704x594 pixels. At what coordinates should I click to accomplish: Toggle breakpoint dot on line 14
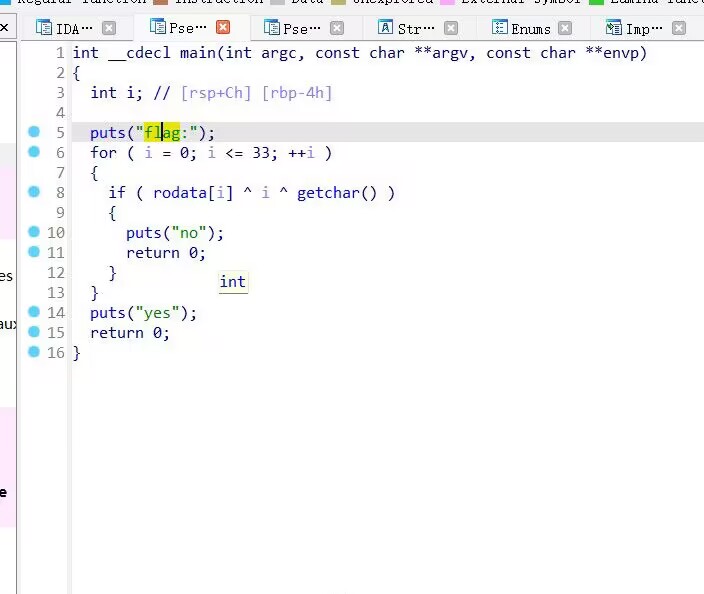click(x=34, y=312)
